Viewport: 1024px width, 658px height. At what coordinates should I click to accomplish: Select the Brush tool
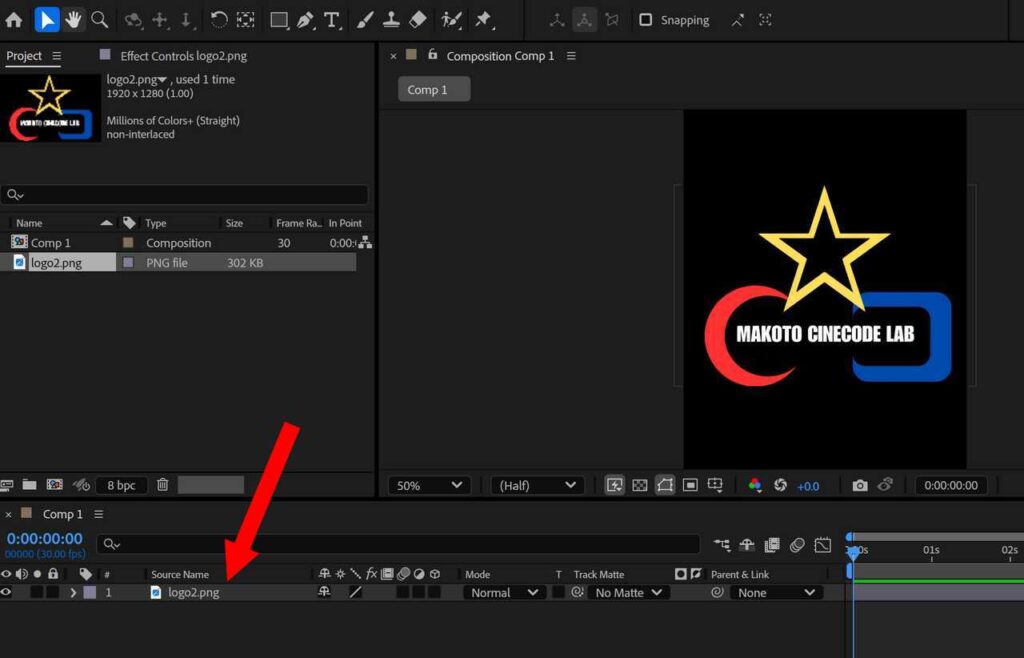coord(365,20)
